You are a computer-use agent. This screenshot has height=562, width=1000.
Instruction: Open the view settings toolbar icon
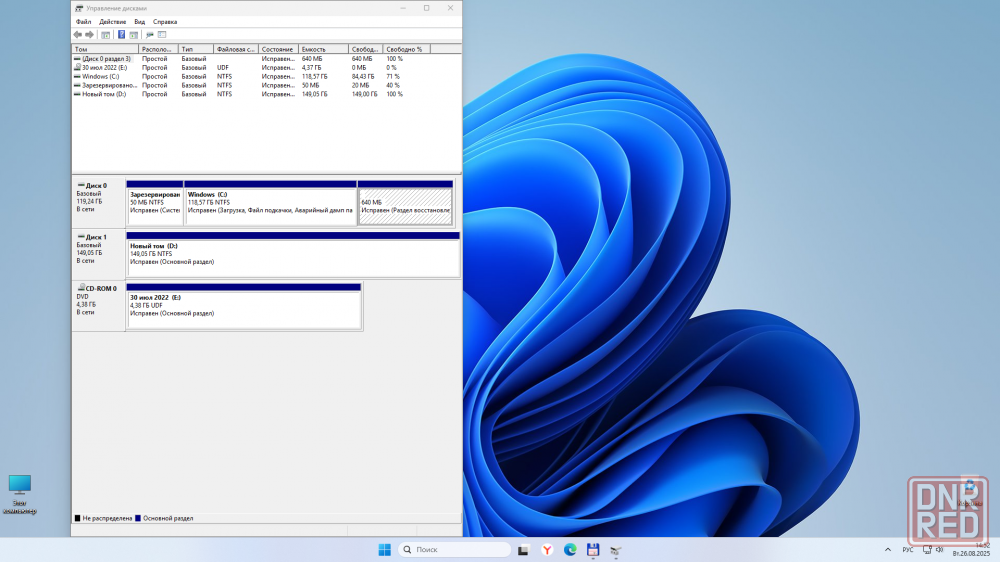click(162, 34)
